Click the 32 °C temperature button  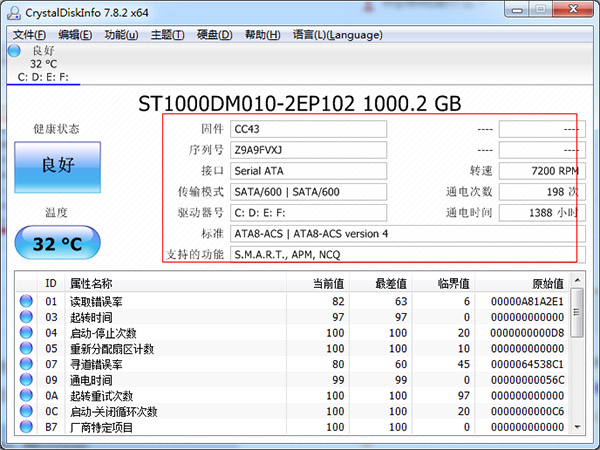pyautogui.click(x=58, y=244)
